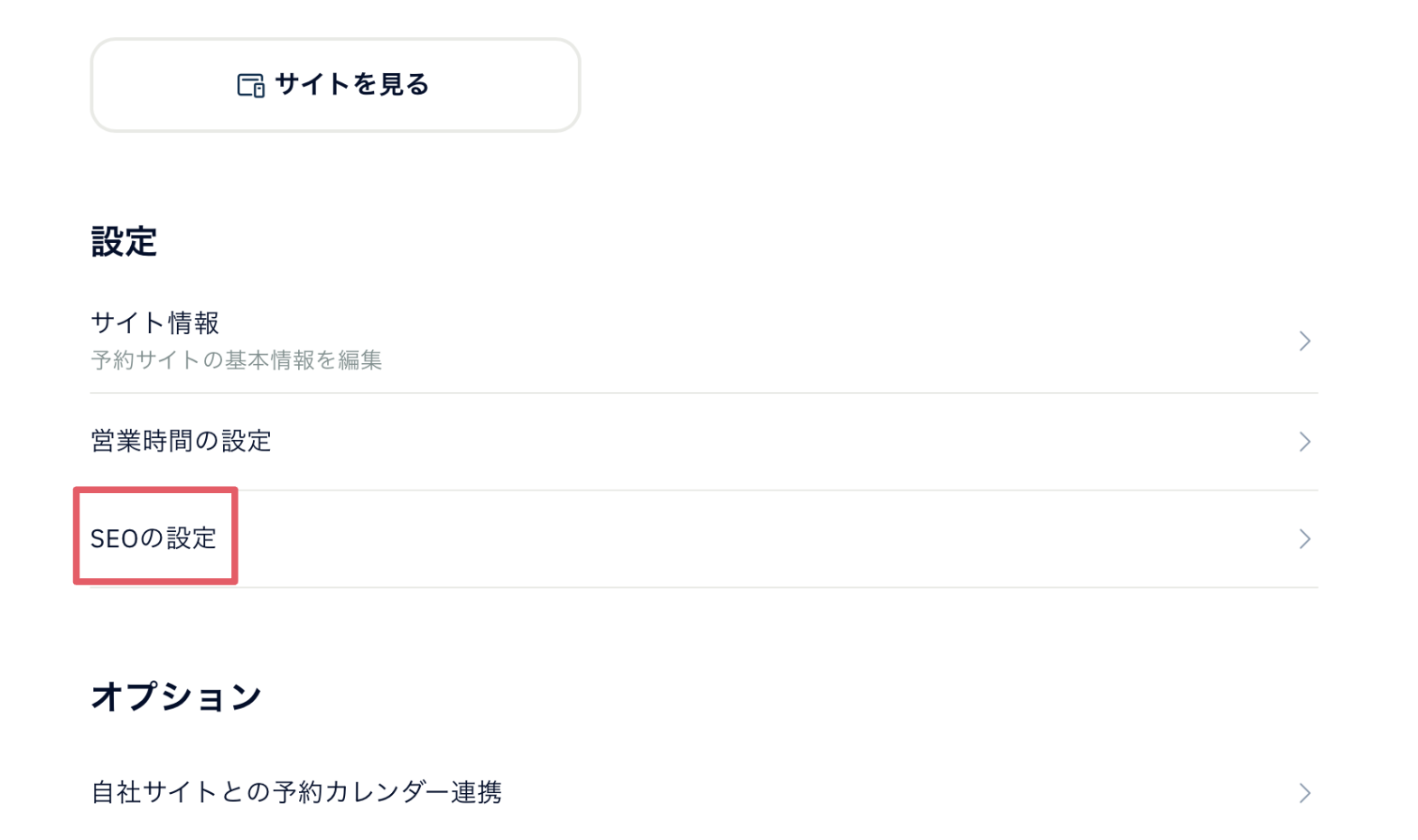Image resolution: width=1418 pixels, height=840 pixels.
Task: Click the site preview icon beside サイトを見る
Action: click(250, 85)
